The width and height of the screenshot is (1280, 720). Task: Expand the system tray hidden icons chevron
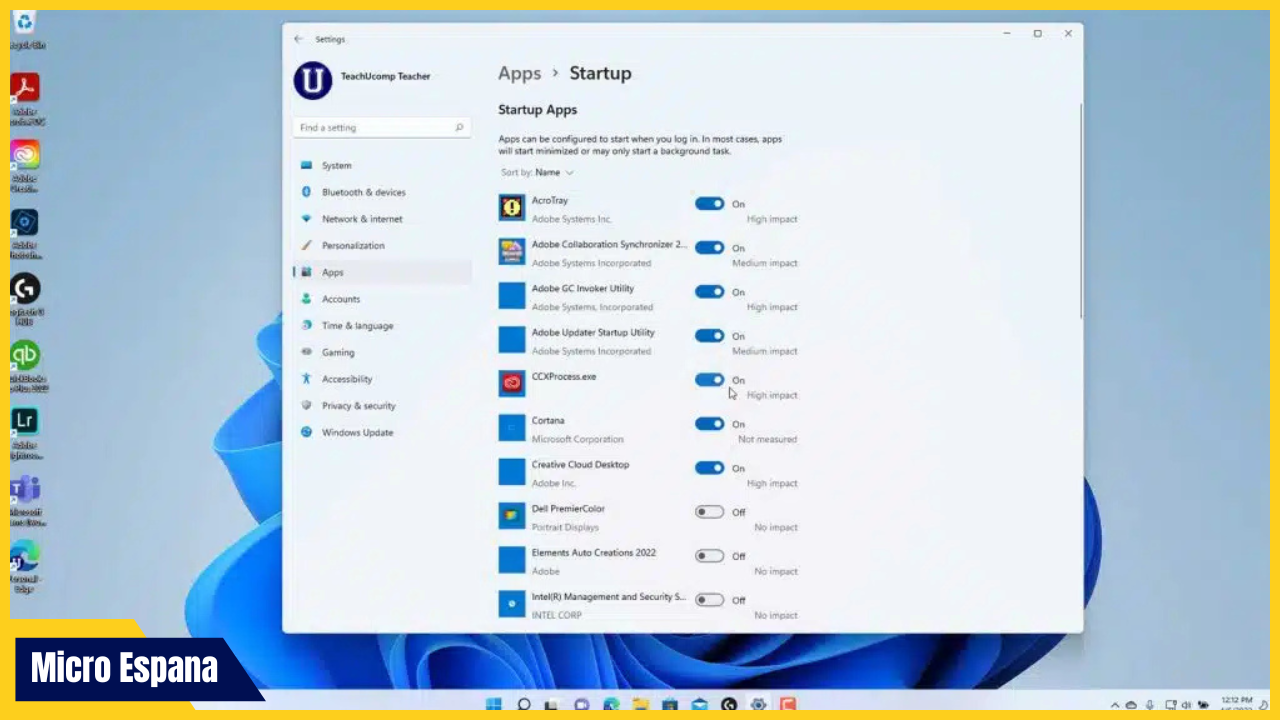point(1115,705)
